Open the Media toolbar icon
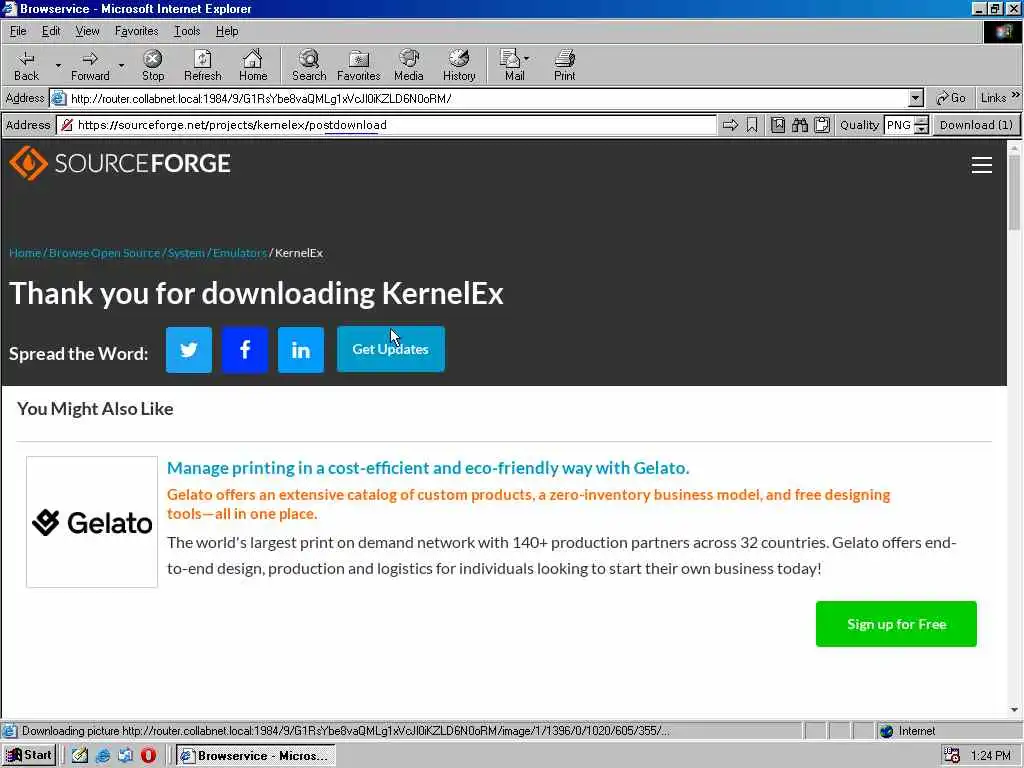 [x=409, y=65]
